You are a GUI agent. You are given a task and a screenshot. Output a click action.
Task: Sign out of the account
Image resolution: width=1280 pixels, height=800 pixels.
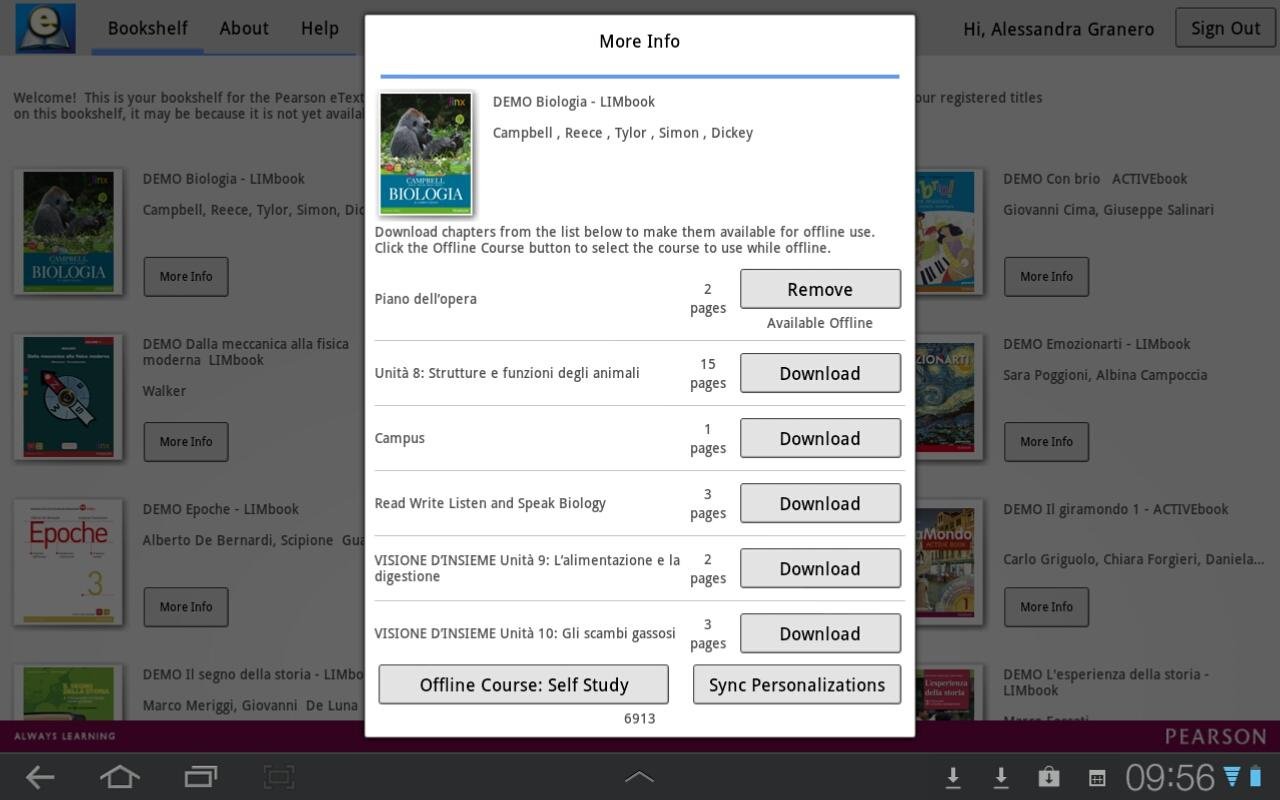pos(1225,28)
